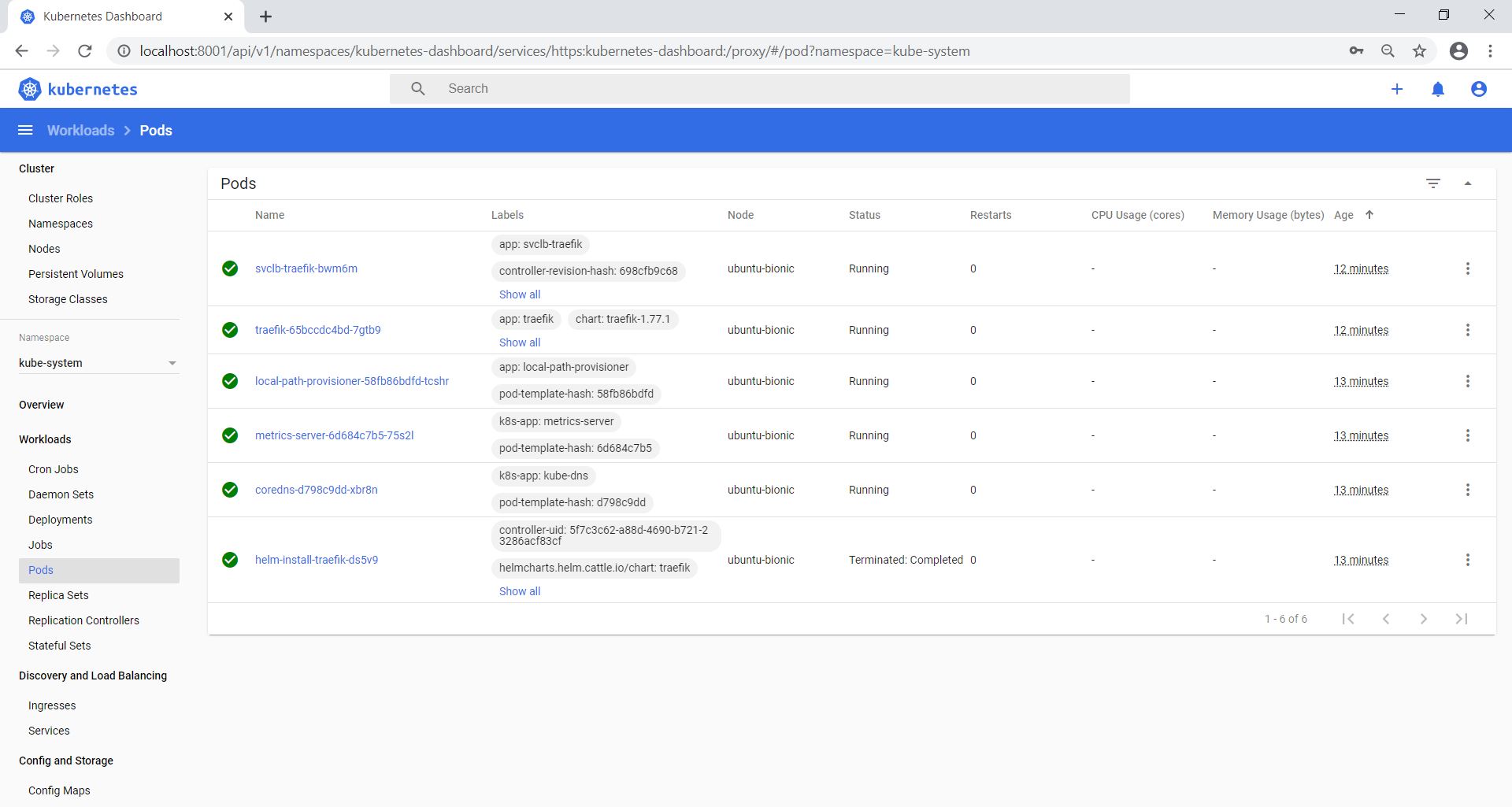Screen dimensions: 1512x807
Task: Open the hamburger navigation menu
Action: pyautogui.click(x=25, y=130)
